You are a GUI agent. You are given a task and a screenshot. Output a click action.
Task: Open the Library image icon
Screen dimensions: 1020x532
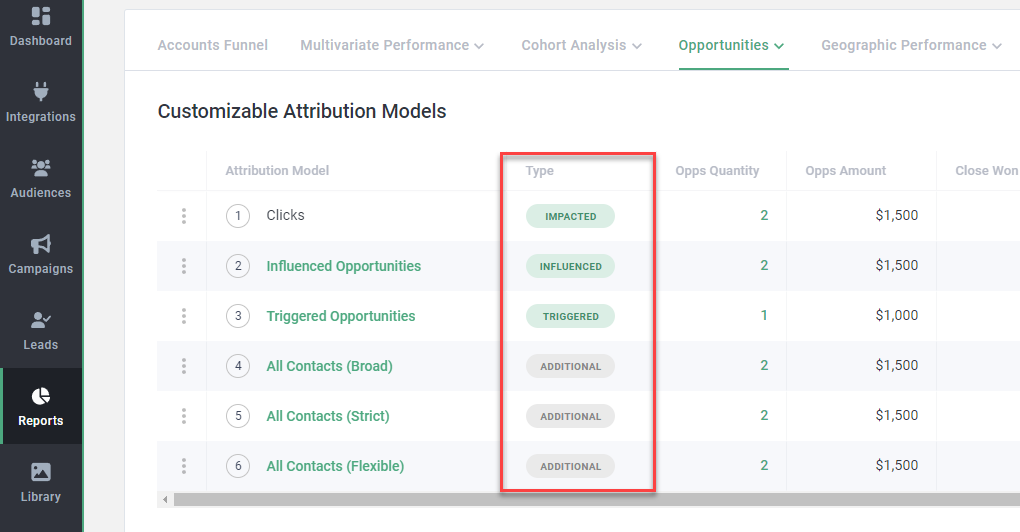click(x=41, y=472)
